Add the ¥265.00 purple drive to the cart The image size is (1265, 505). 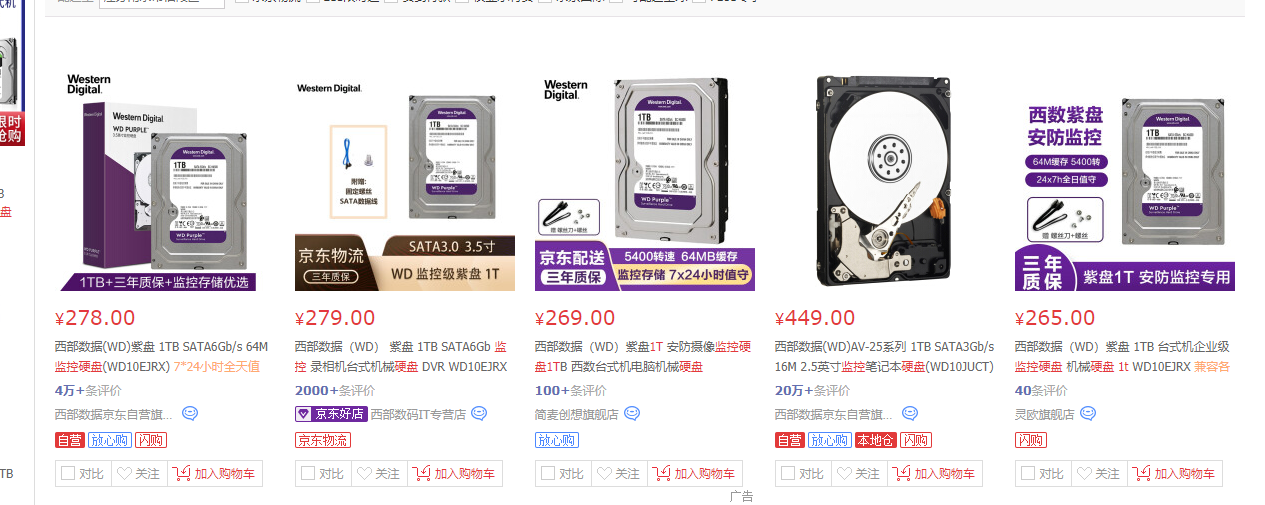(1176, 474)
